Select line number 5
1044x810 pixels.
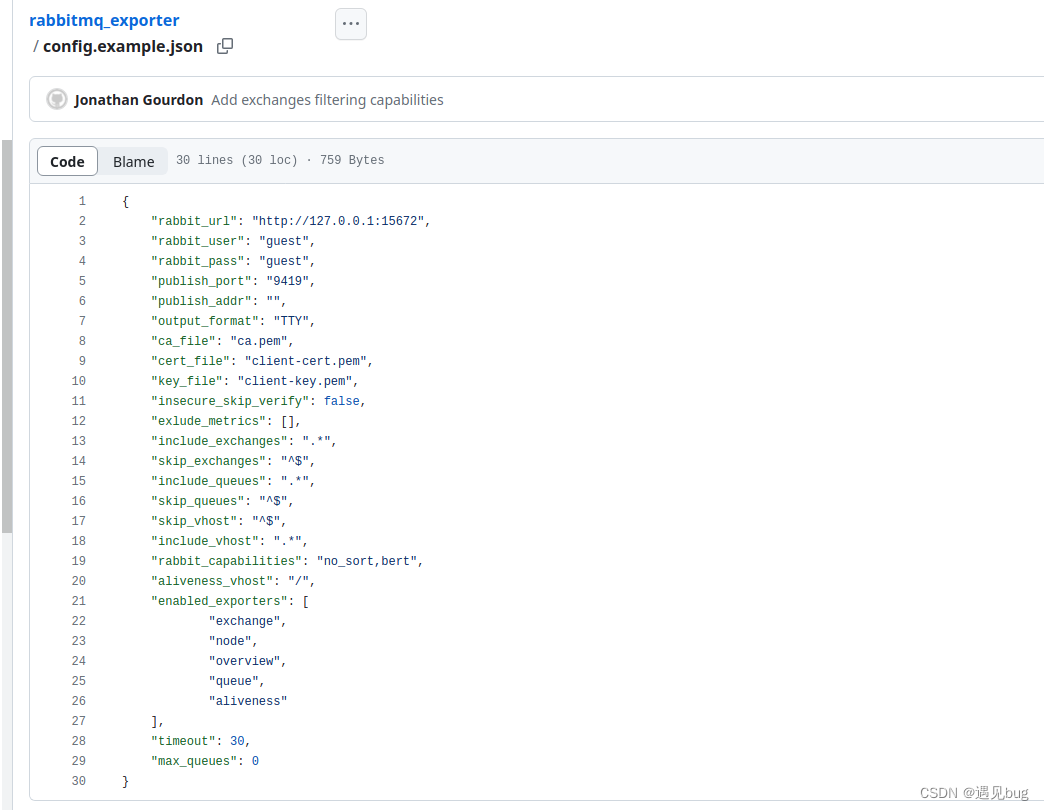coord(82,281)
